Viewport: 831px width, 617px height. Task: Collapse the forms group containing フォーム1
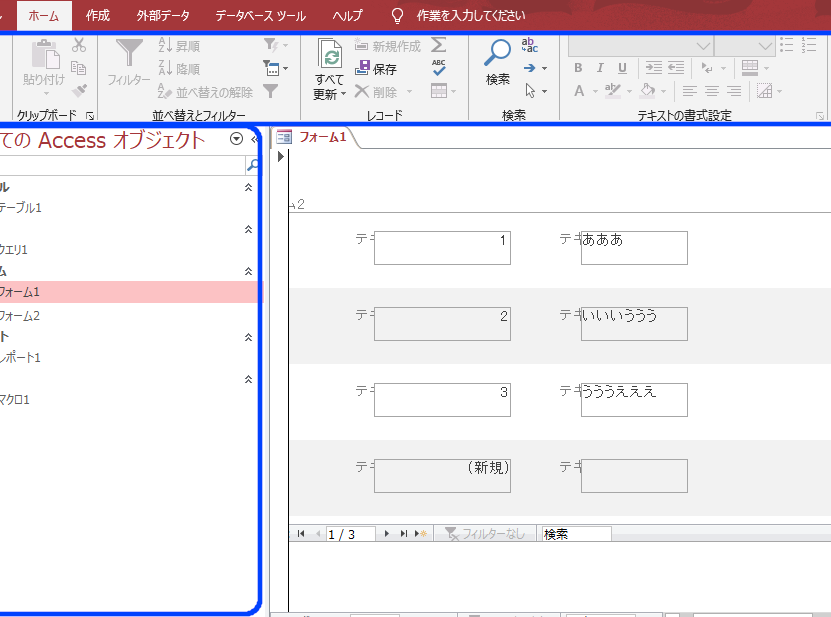248,271
